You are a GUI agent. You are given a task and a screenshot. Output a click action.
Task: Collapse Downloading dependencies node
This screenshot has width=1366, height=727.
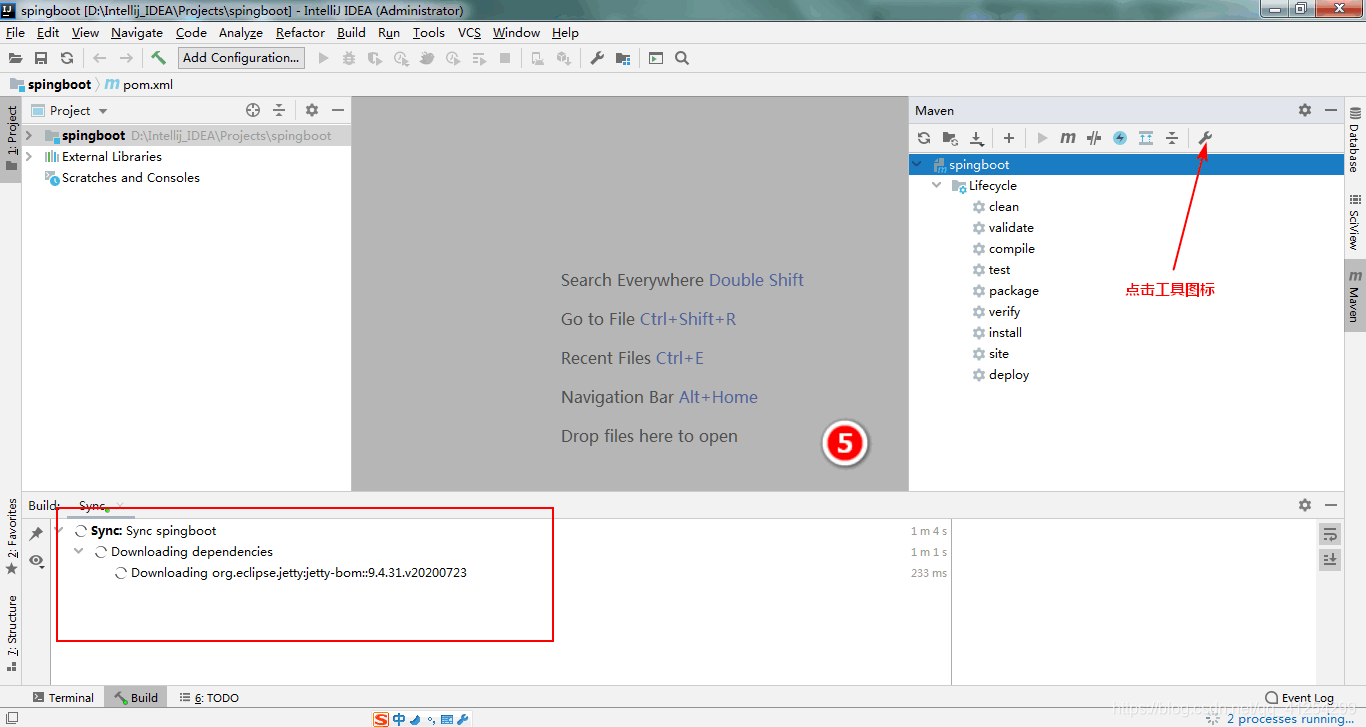click(79, 551)
